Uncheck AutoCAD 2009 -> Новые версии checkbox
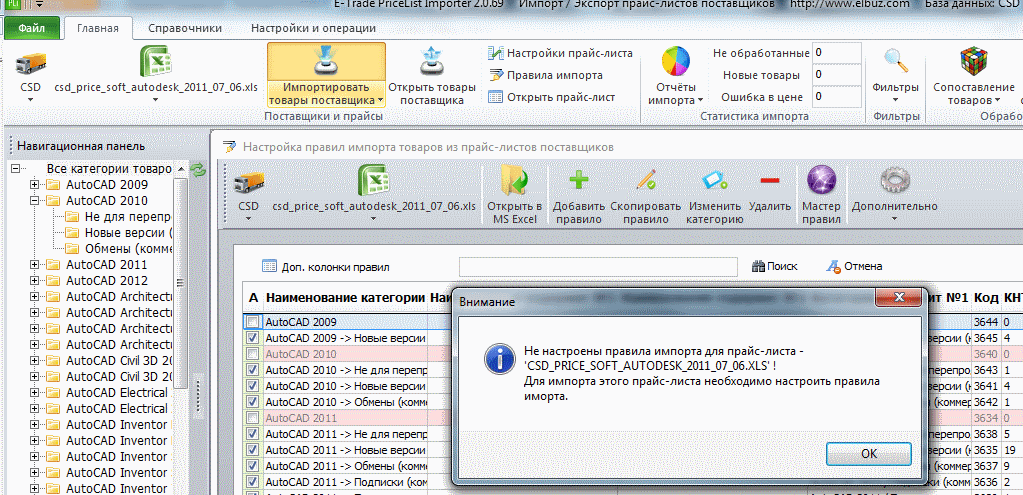This screenshot has height=495, width=1023. pos(252,338)
